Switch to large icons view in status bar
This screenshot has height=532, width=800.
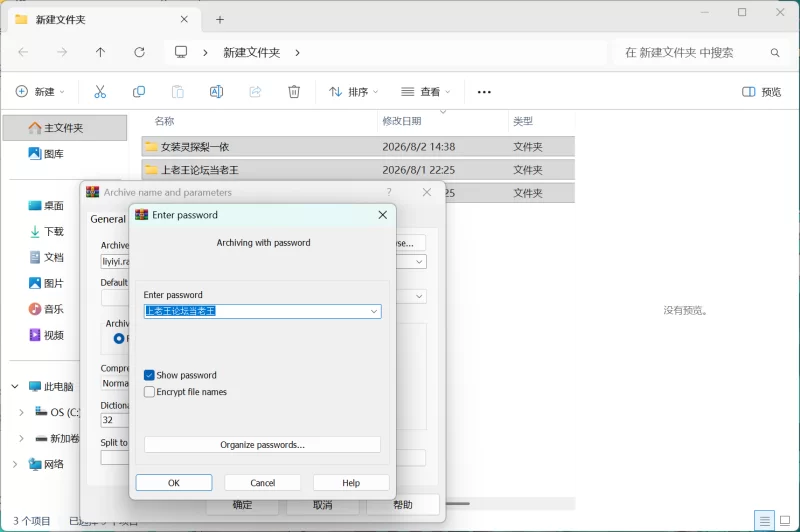(x=785, y=521)
